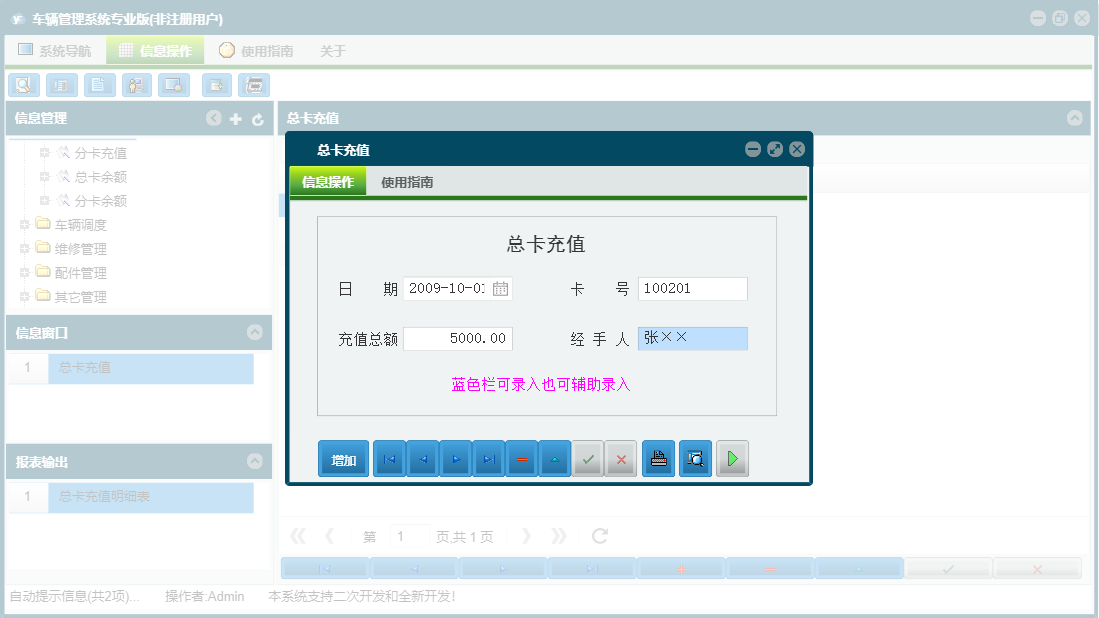Click the confirm checkmark button in the dialog
Image resolution: width=1099 pixels, height=618 pixels.
587,458
